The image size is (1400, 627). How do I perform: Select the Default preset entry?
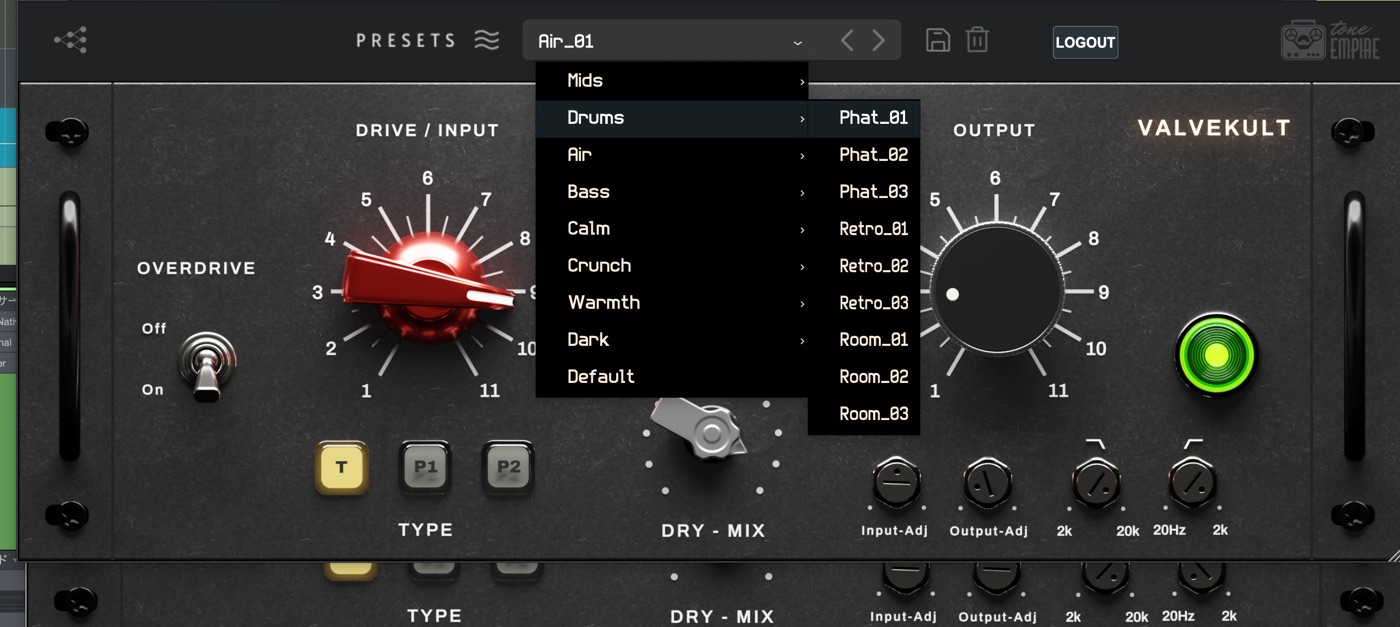click(x=601, y=377)
